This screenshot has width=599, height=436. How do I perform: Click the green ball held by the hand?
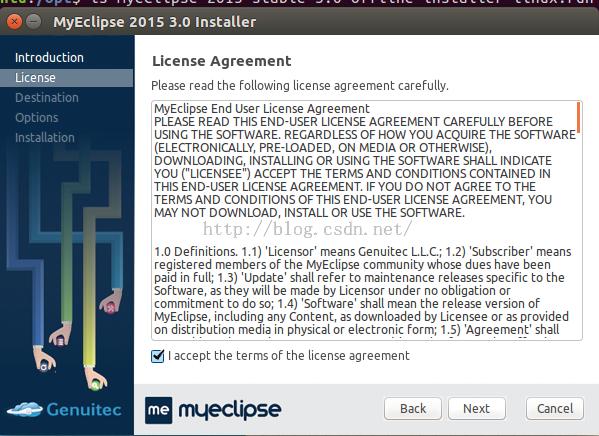(96, 384)
